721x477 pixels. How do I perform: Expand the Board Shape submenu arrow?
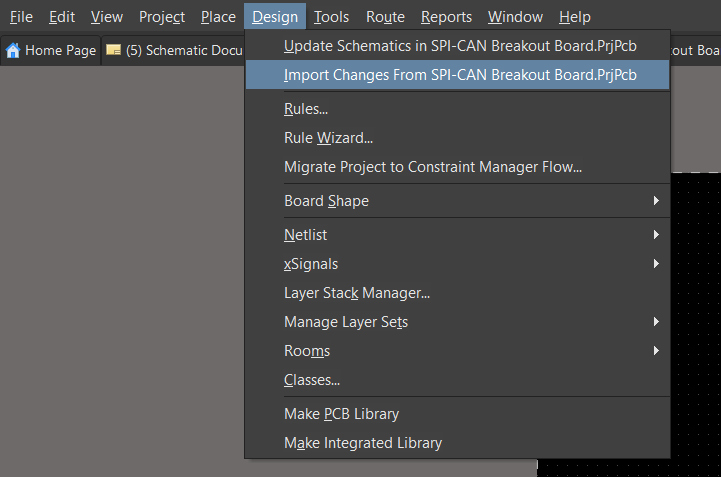(x=656, y=201)
